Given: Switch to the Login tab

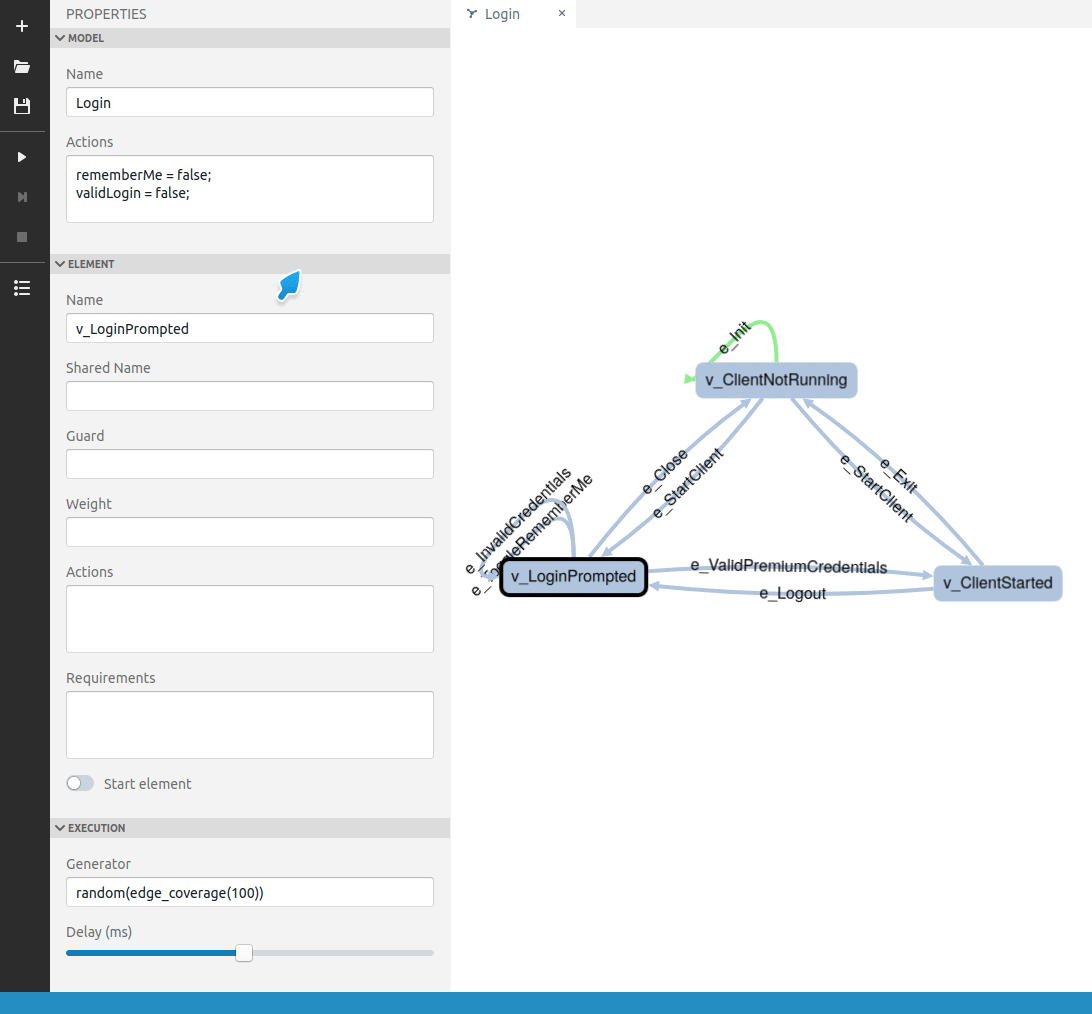Looking at the screenshot, I should (500, 14).
